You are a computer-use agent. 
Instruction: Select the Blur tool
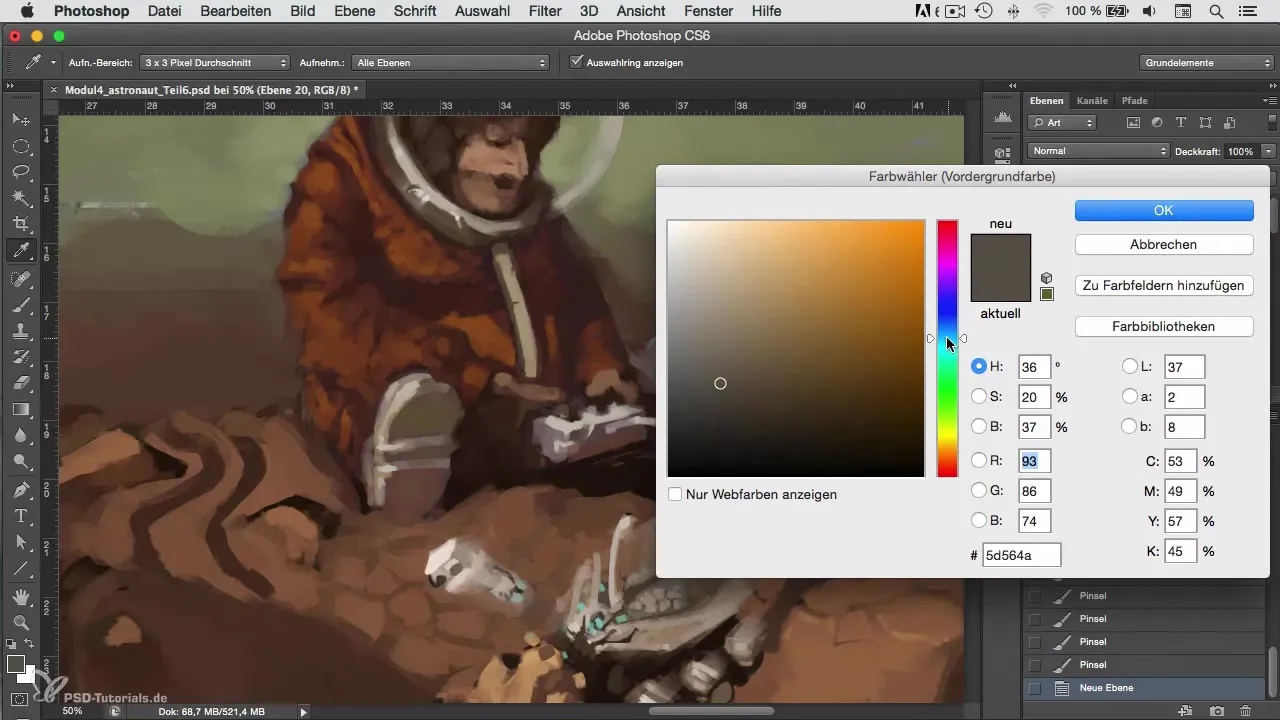click(x=20, y=435)
